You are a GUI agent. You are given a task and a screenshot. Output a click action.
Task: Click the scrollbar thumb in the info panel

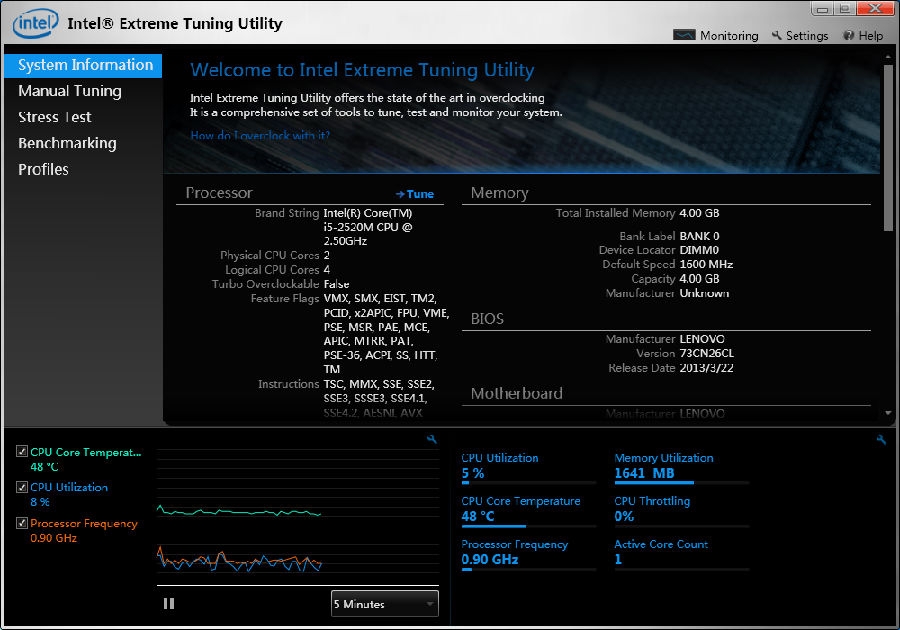[x=888, y=147]
